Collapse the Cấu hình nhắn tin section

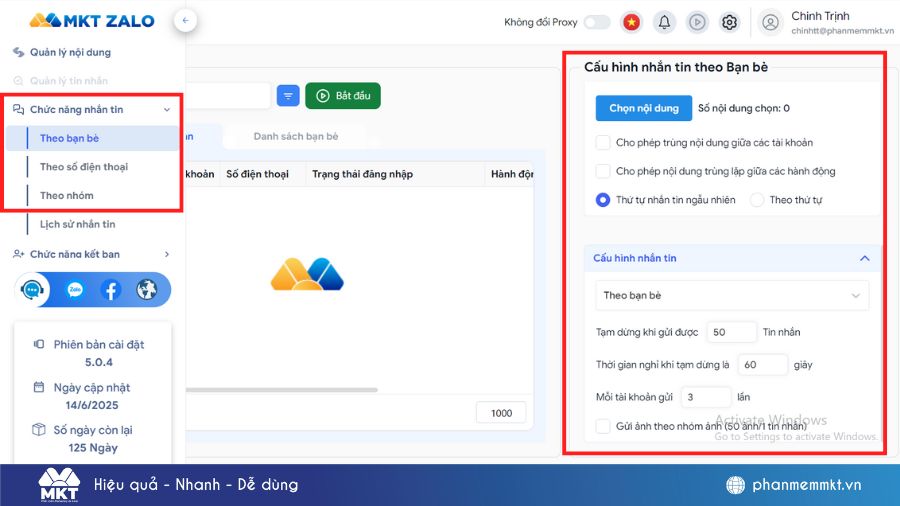864,258
